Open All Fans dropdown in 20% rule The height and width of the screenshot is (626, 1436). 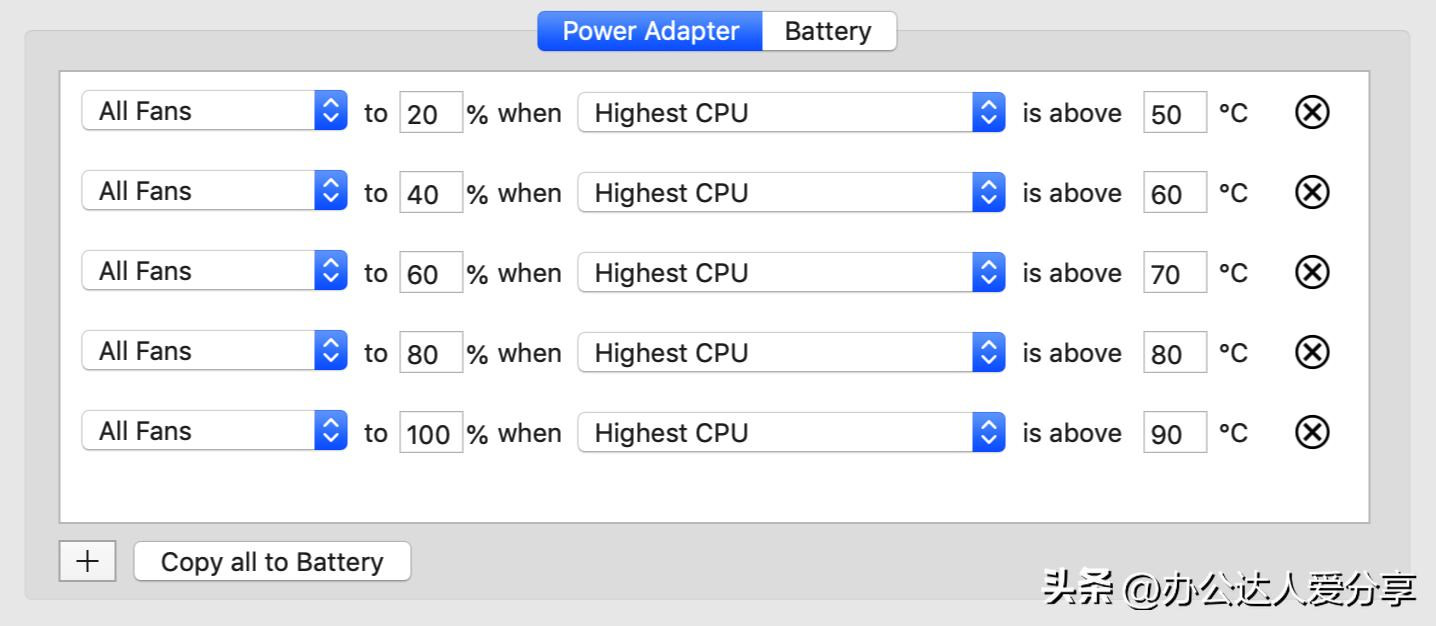(x=214, y=111)
